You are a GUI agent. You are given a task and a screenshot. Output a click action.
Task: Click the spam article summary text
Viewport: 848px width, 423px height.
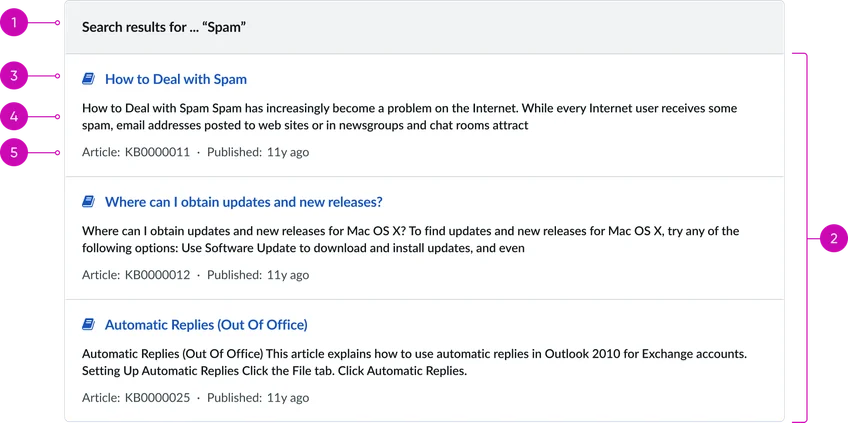[x=409, y=117]
